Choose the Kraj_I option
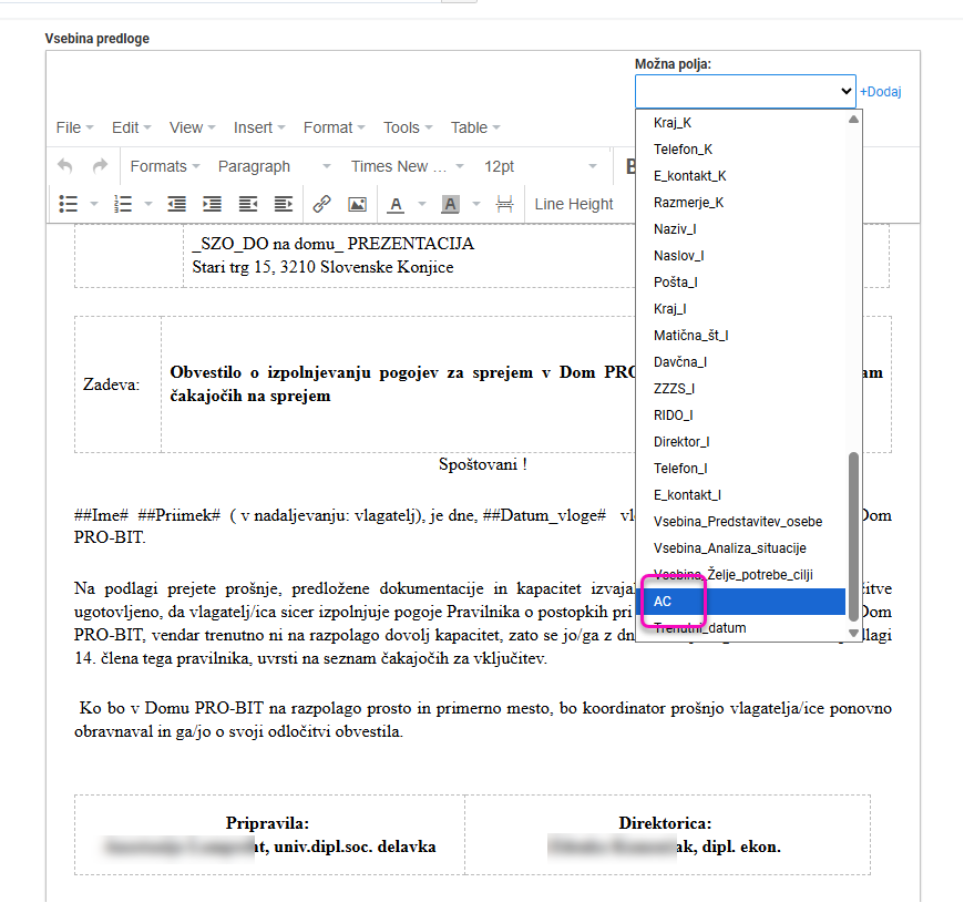963x903 pixels. [x=741, y=309]
